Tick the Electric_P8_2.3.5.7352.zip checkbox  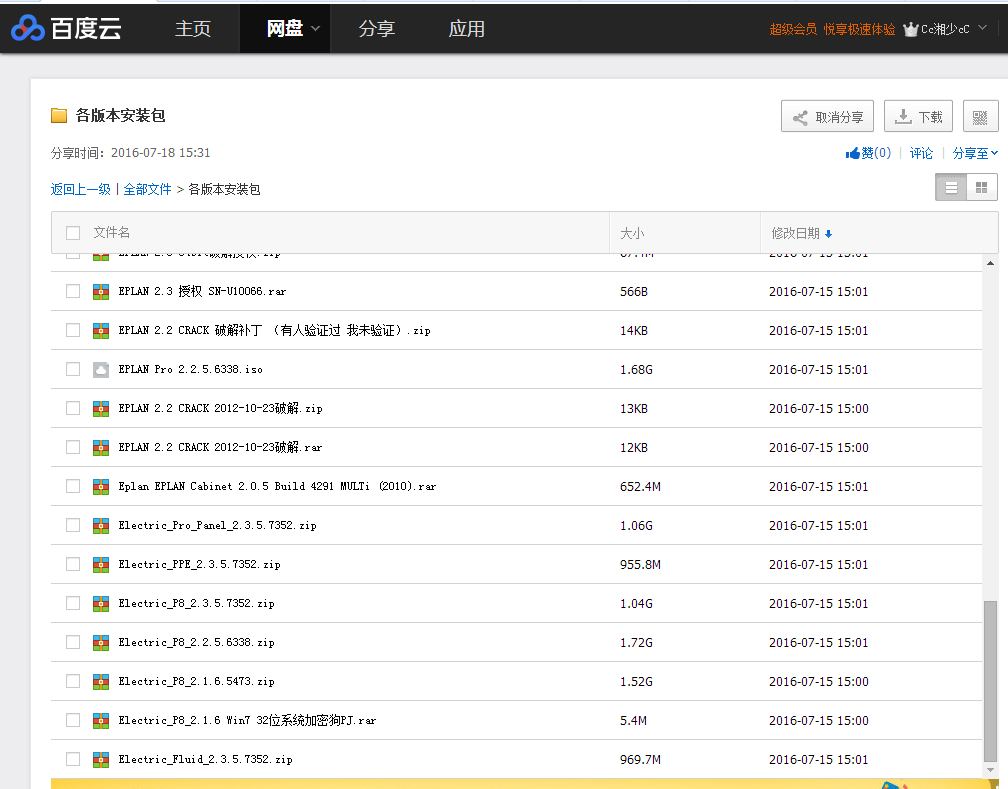tap(73, 603)
